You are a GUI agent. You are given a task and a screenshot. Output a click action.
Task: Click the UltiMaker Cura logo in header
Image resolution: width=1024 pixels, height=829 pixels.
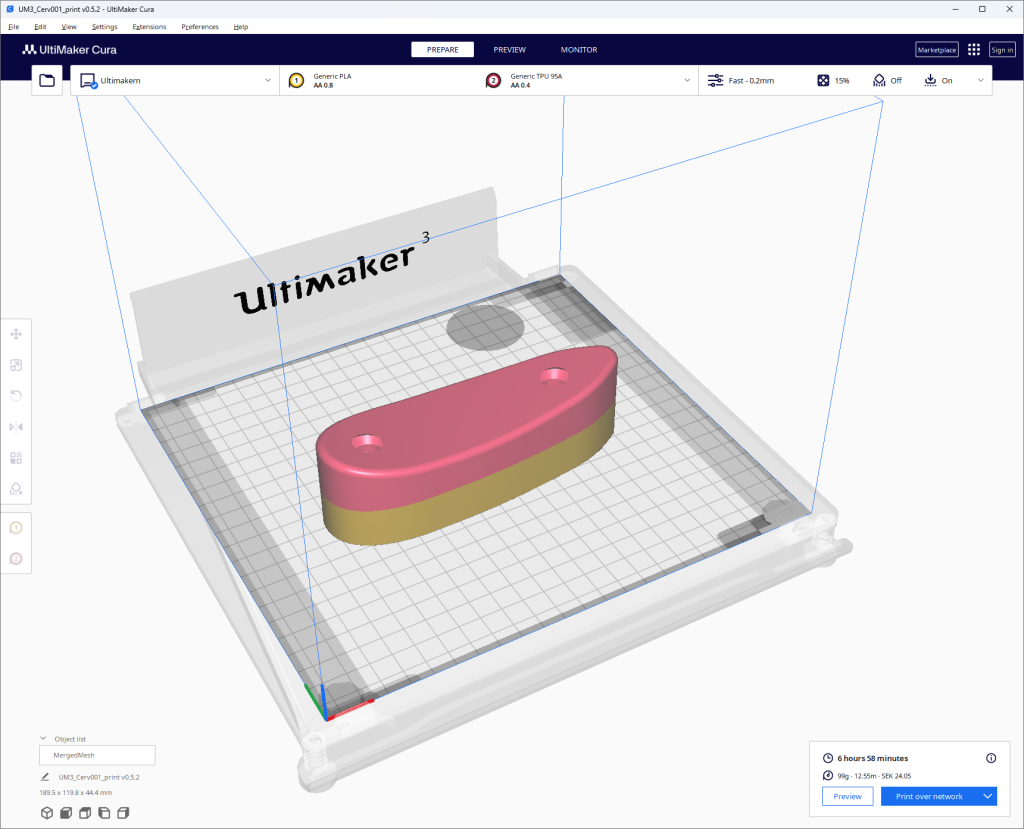point(69,50)
